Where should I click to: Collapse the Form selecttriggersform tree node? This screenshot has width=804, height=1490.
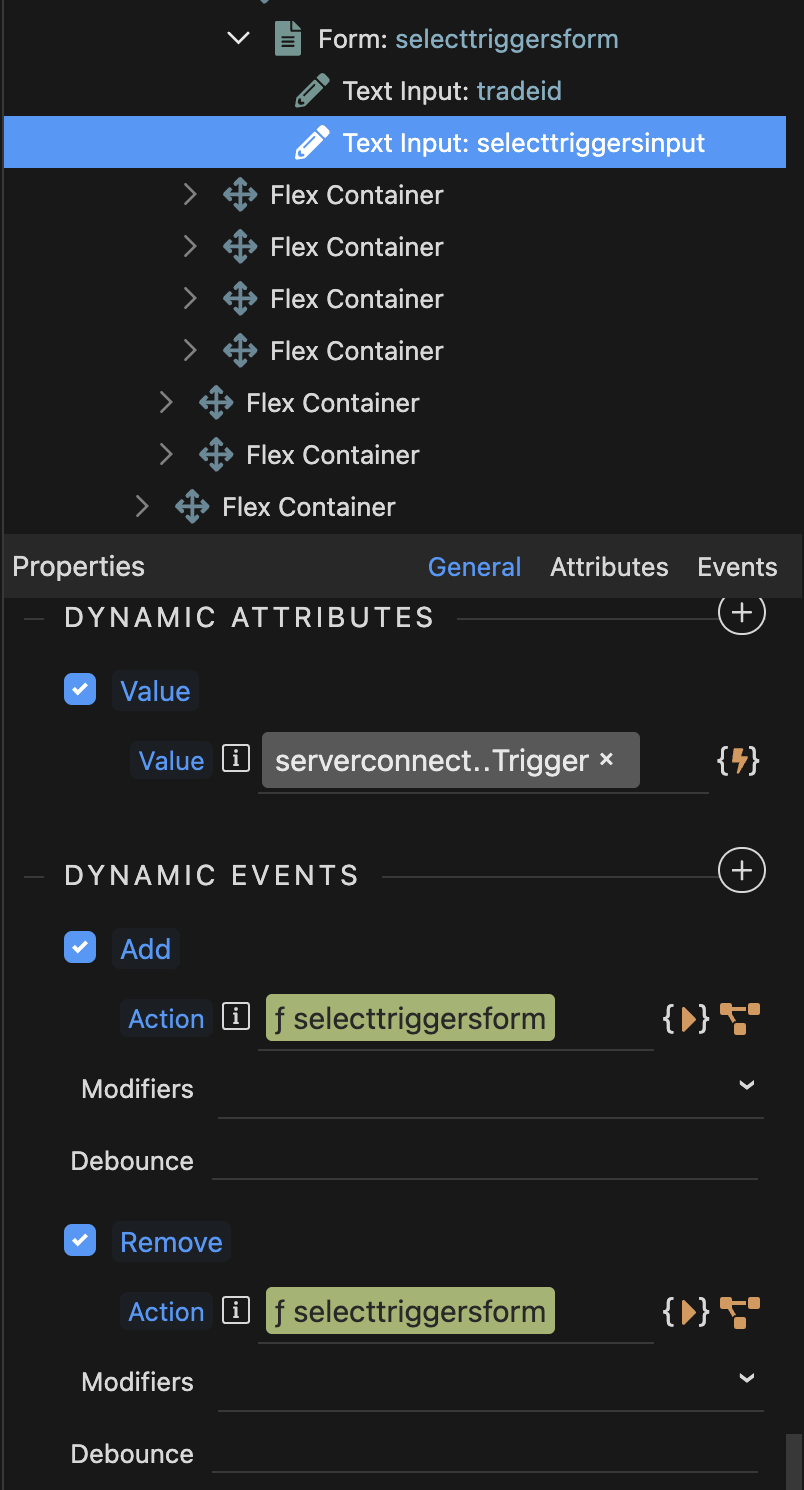[x=238, y=39]
